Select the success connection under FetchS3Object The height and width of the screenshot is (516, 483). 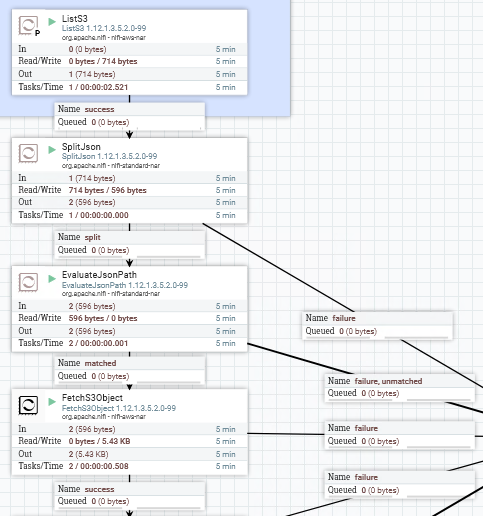(130, 495)
